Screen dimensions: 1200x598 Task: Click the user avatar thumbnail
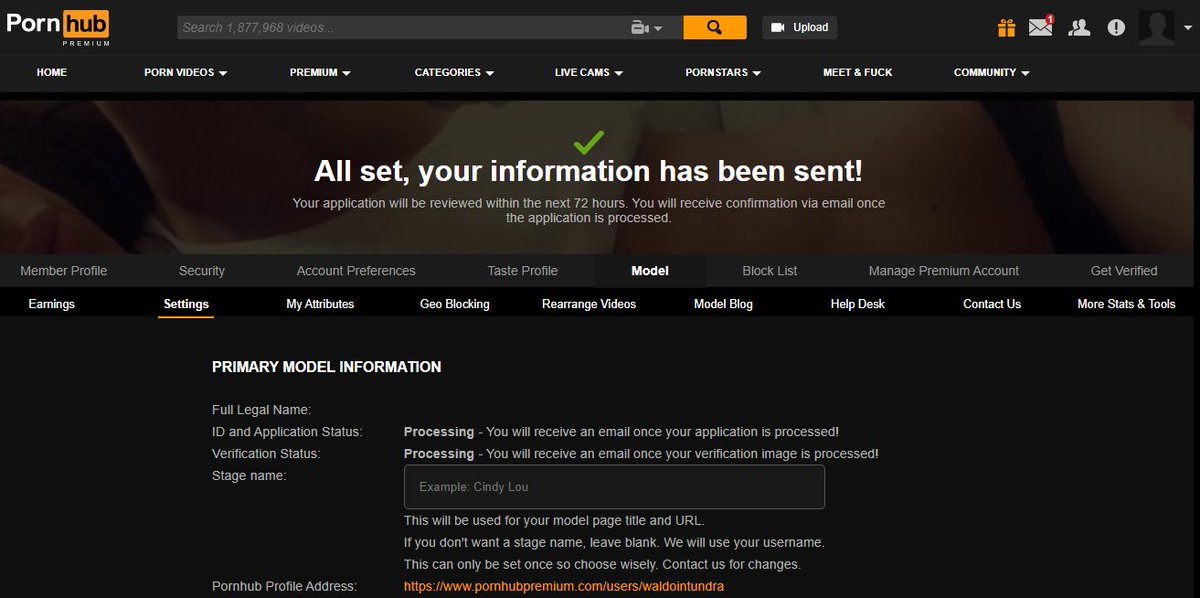(x=1157, y=28)
